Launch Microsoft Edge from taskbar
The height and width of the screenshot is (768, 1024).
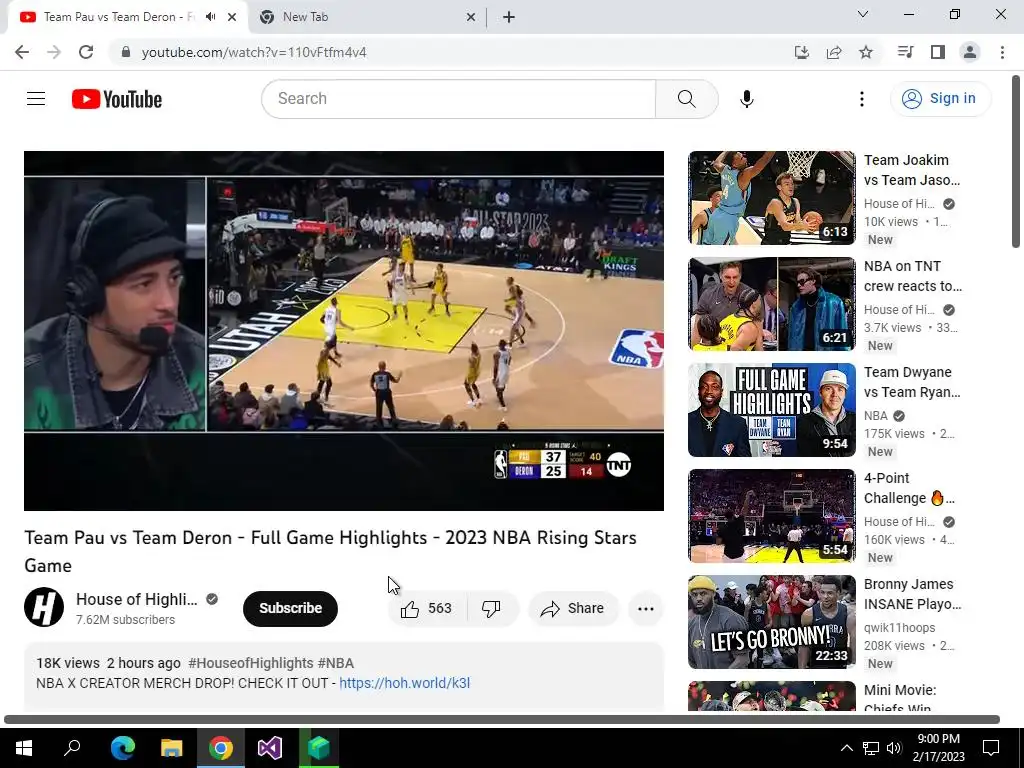(122, 748)
